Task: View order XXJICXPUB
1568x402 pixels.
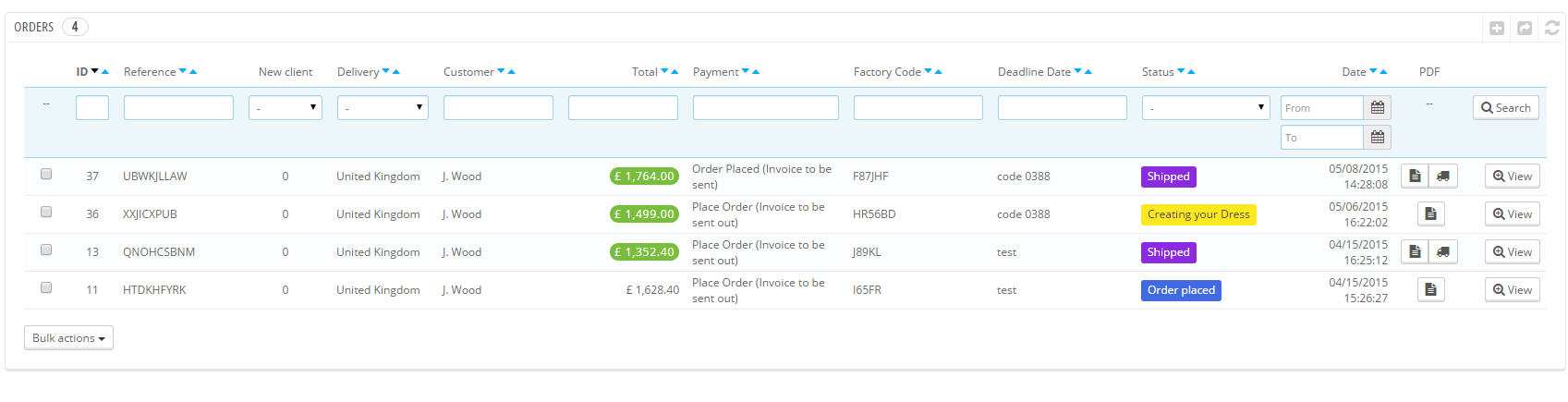Action: pos(1513,214)
